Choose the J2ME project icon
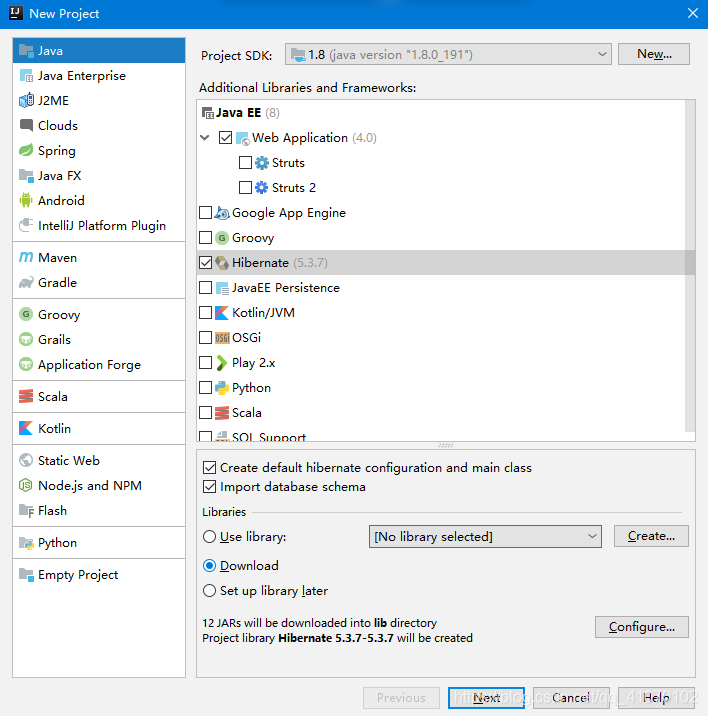708x716 pixels. 26,100
